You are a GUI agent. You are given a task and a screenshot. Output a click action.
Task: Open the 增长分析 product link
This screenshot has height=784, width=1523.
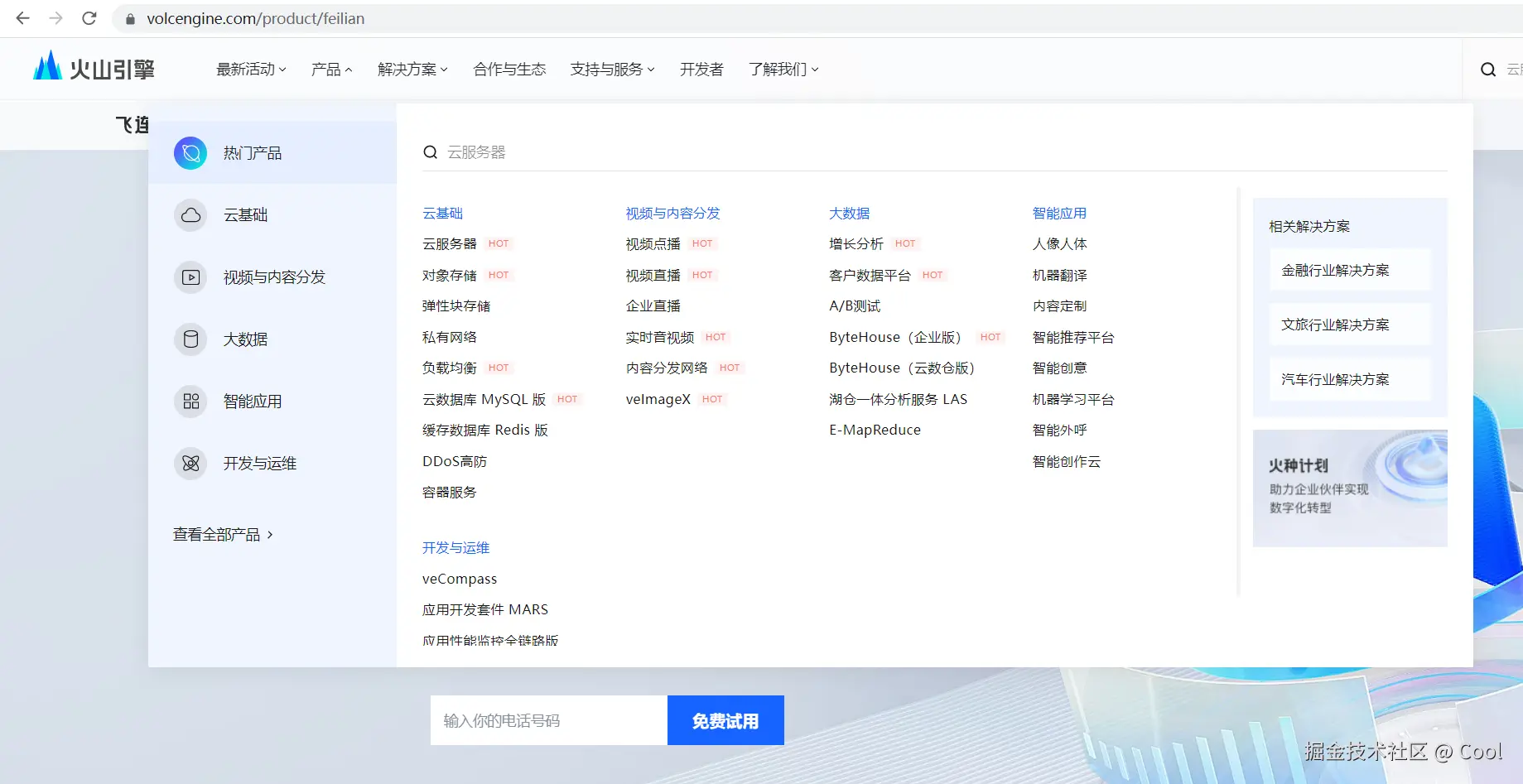click(856, 243)
